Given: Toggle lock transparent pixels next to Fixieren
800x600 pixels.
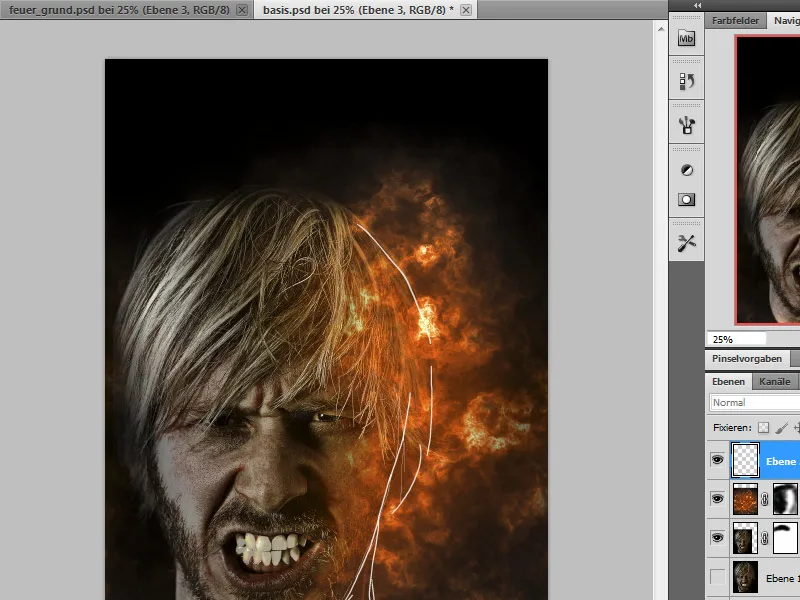Looking at the screenshot, I should (x=763, y=428).
